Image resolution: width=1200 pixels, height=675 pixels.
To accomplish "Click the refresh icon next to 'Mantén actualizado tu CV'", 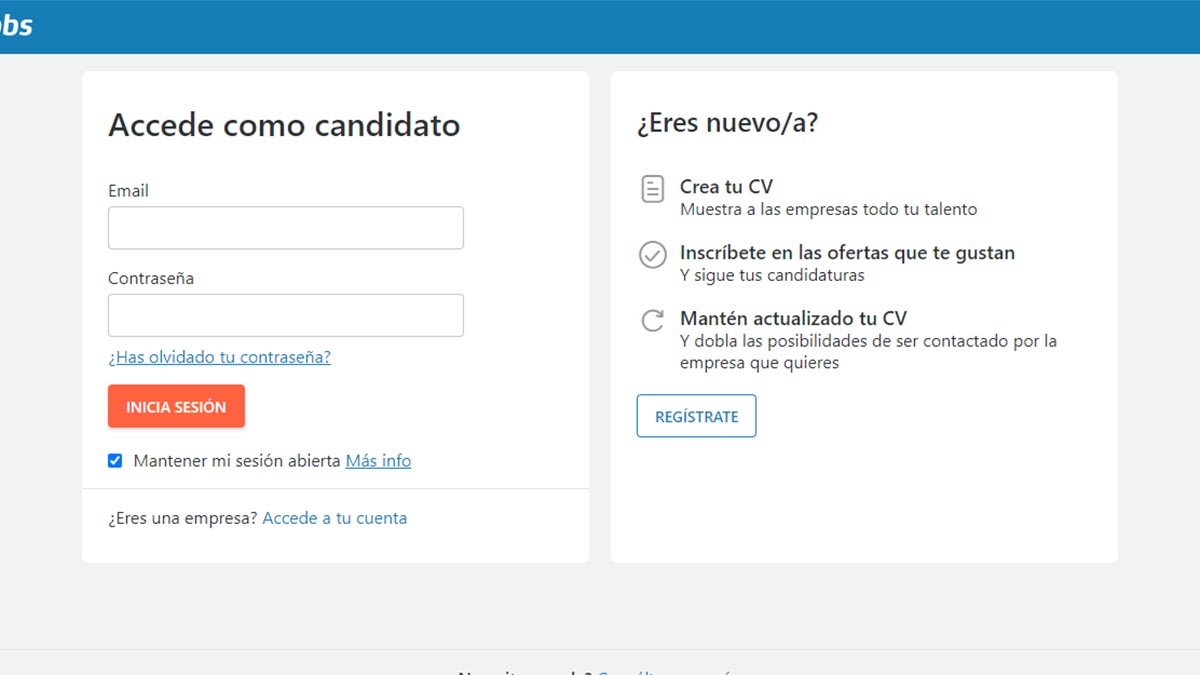I will [x=652, y=321].
